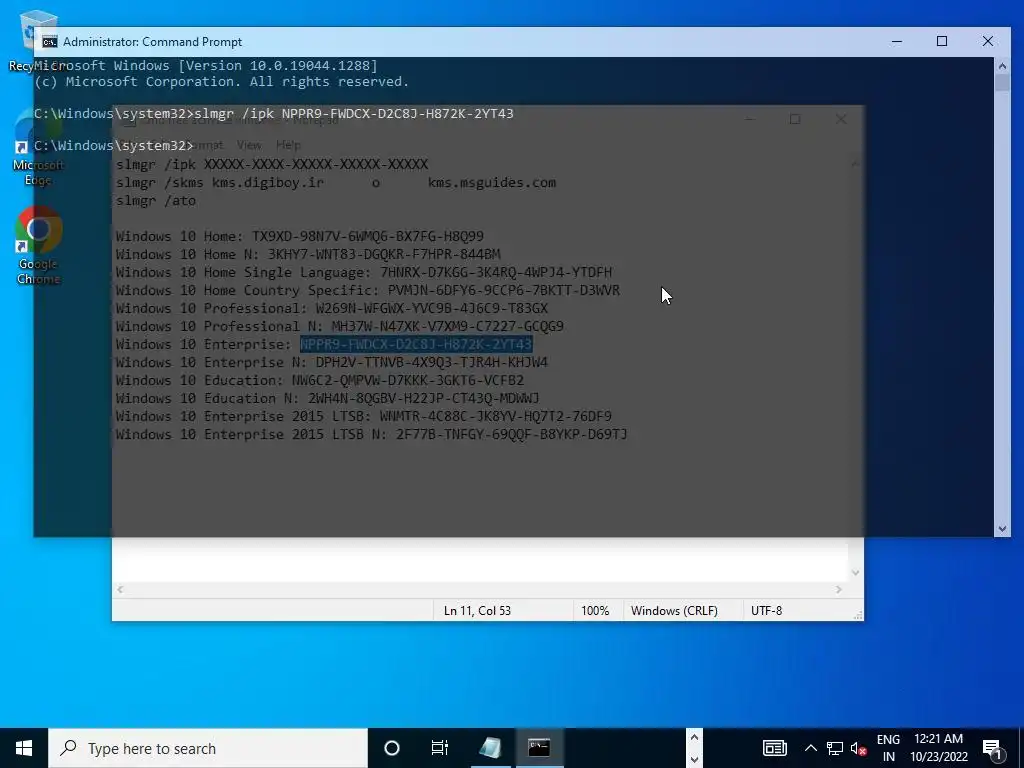This screenshot has width=1024, height=768.
Task: Click the Command Prompt vertical scrollbar thumb
Action: click(1002, 83)
